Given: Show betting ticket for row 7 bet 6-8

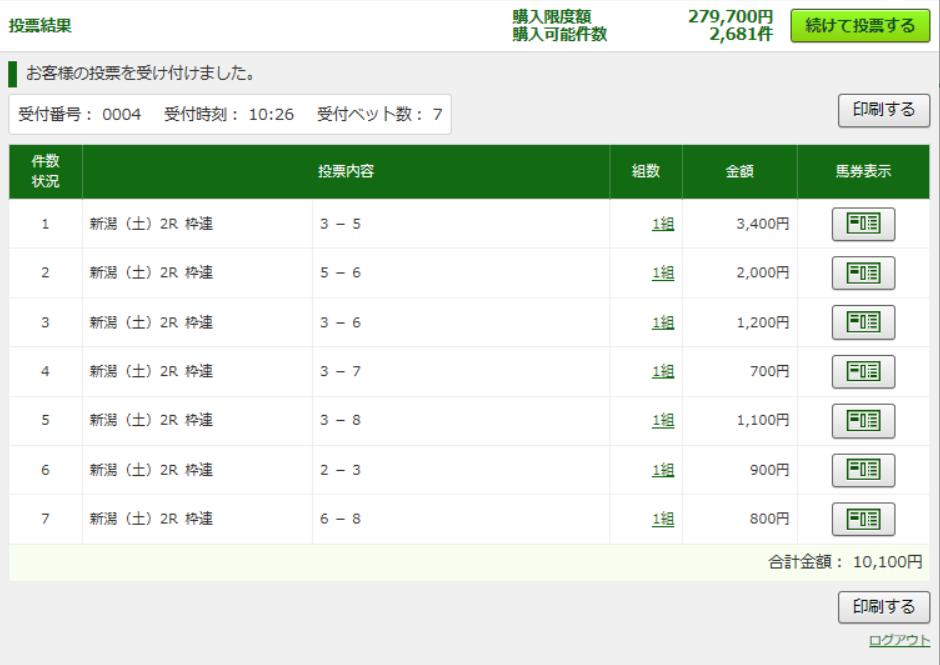Looking at the screenshot, I should coord(863,519).
